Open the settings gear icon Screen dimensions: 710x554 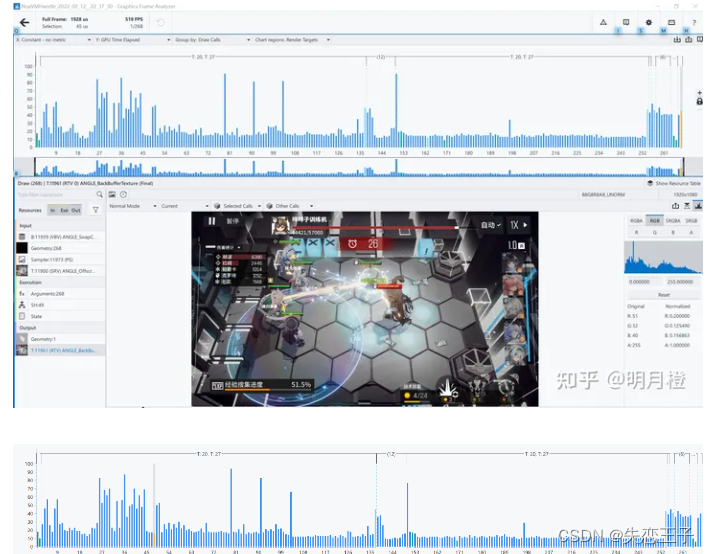click(x=648, y=22)
